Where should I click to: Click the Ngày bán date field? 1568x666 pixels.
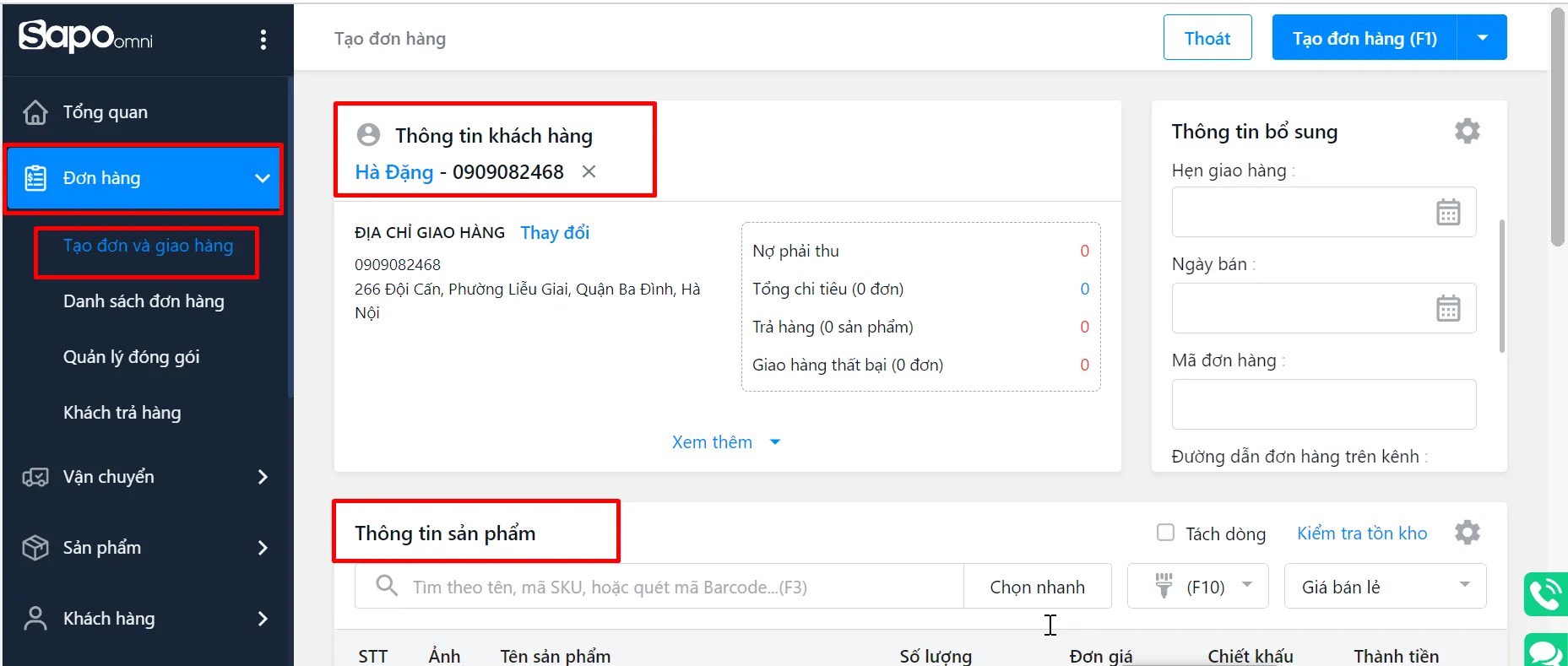1323,308
